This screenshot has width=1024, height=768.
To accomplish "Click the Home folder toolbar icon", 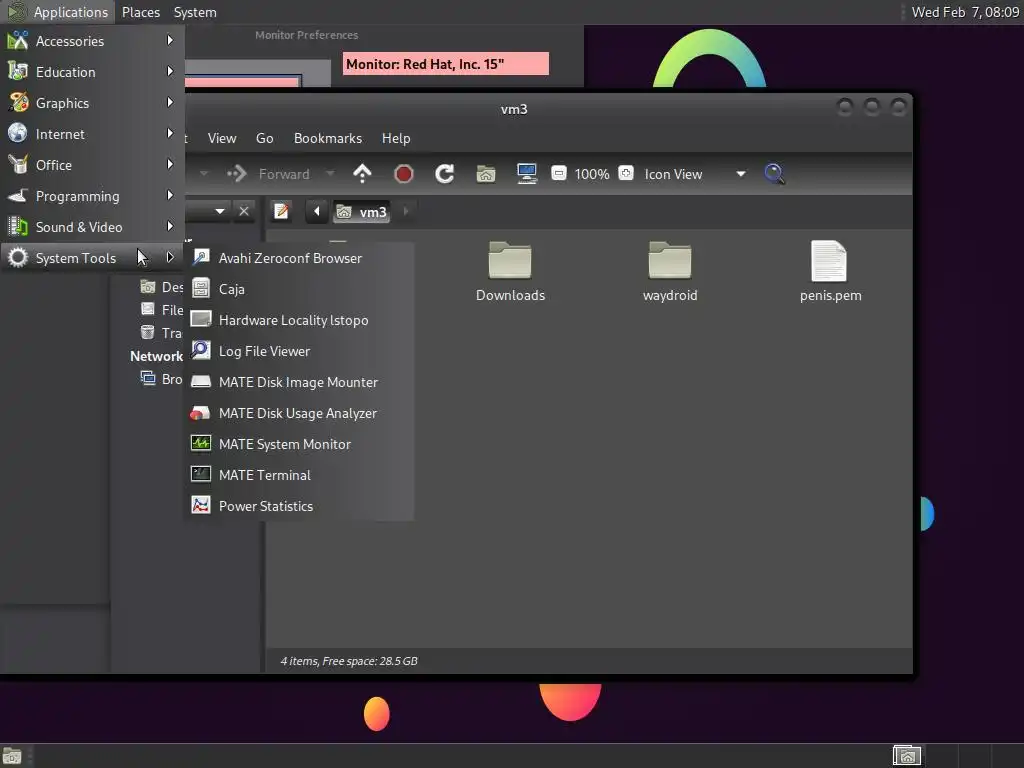I will [486, 174].
